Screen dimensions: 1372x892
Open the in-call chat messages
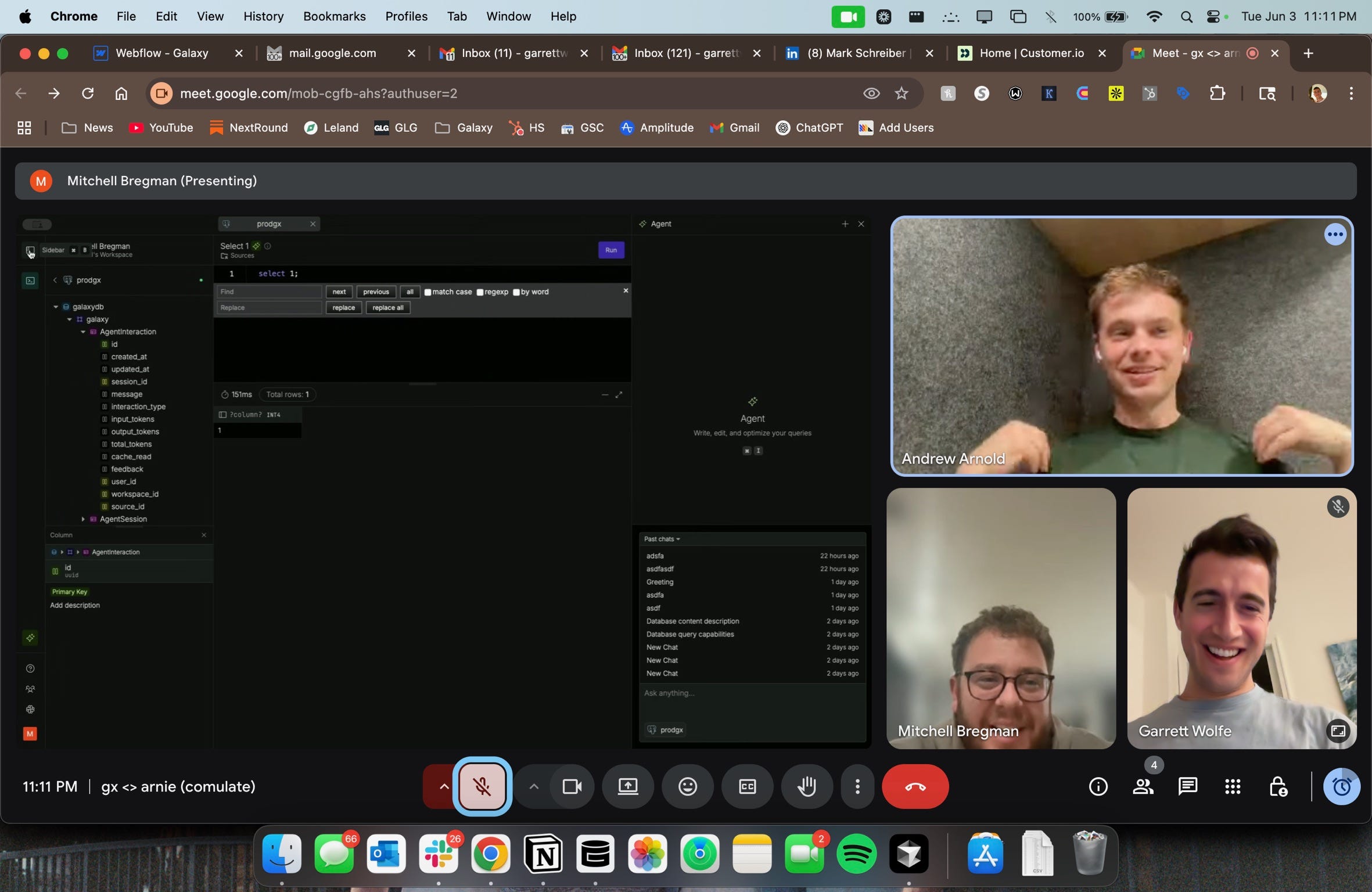click(1187, 786)
